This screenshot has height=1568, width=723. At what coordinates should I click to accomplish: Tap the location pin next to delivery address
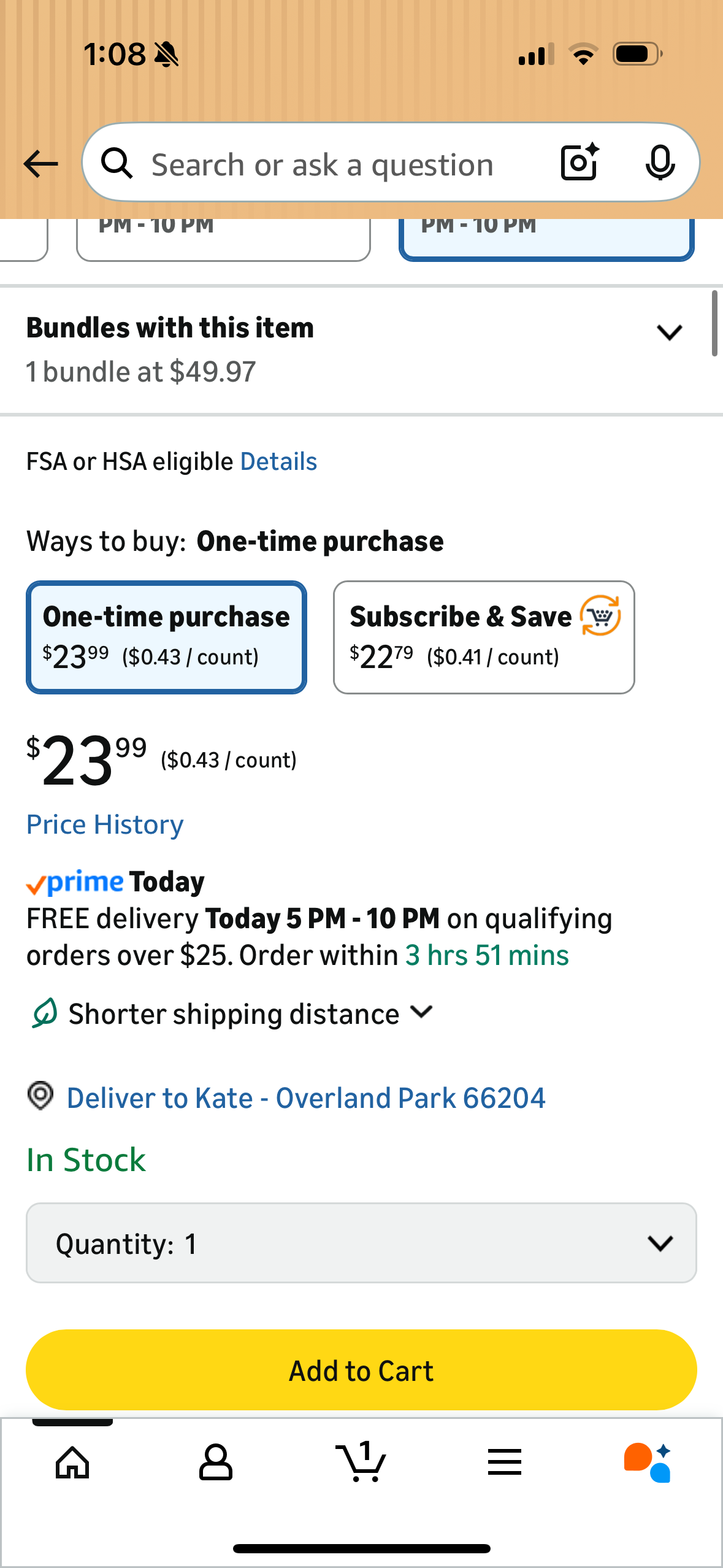click(40, 1097)
